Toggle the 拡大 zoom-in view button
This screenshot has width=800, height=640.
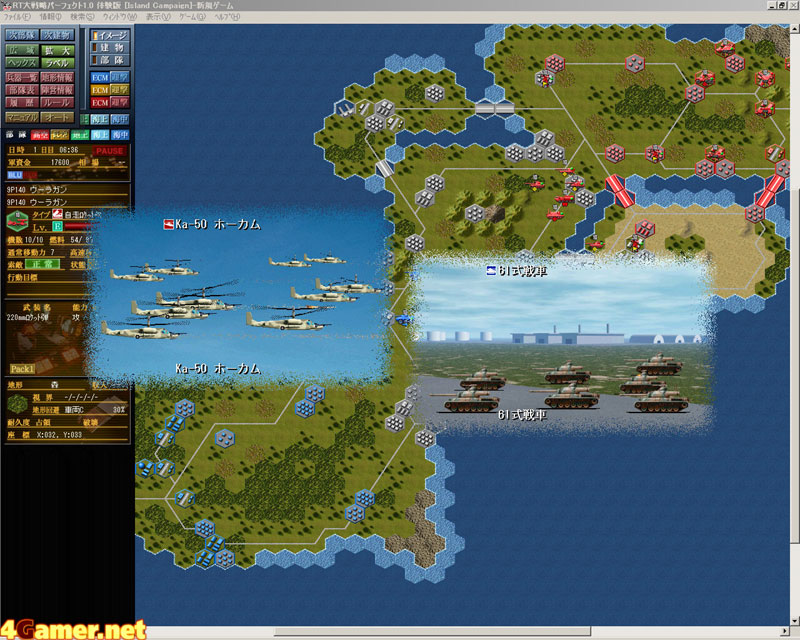click(58, 50)
